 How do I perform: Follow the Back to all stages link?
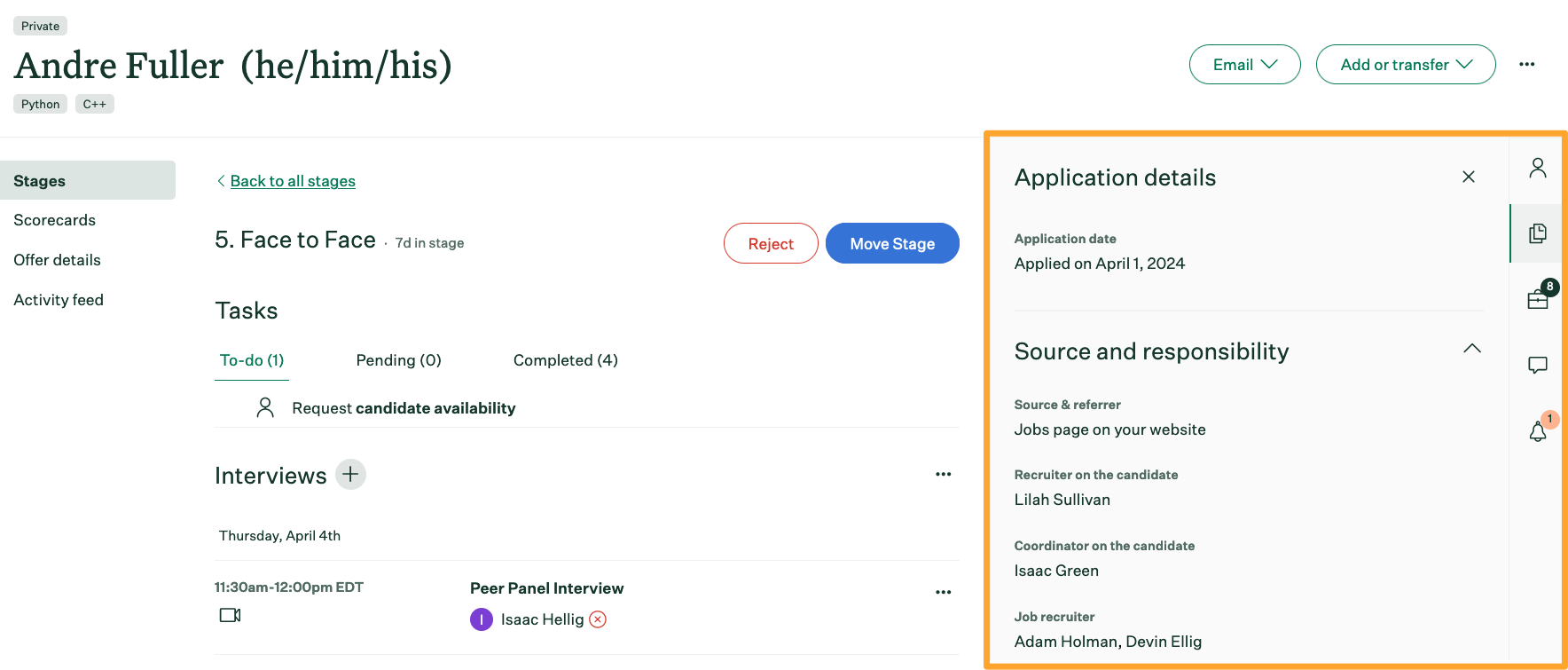(292, 181)
